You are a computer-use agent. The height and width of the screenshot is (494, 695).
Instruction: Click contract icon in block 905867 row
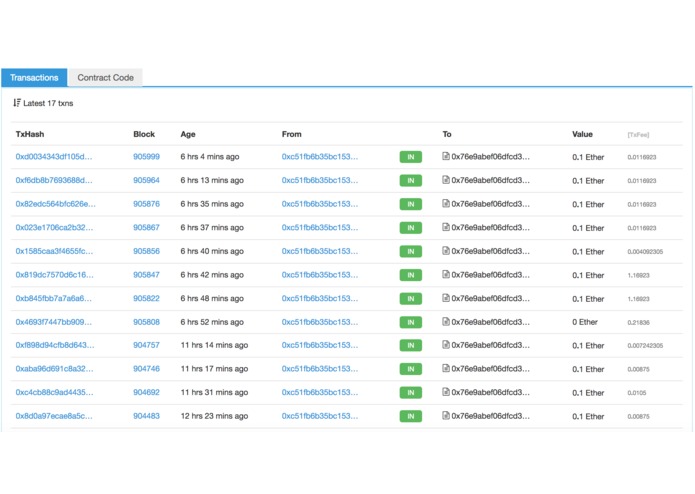tap(446, 227)
